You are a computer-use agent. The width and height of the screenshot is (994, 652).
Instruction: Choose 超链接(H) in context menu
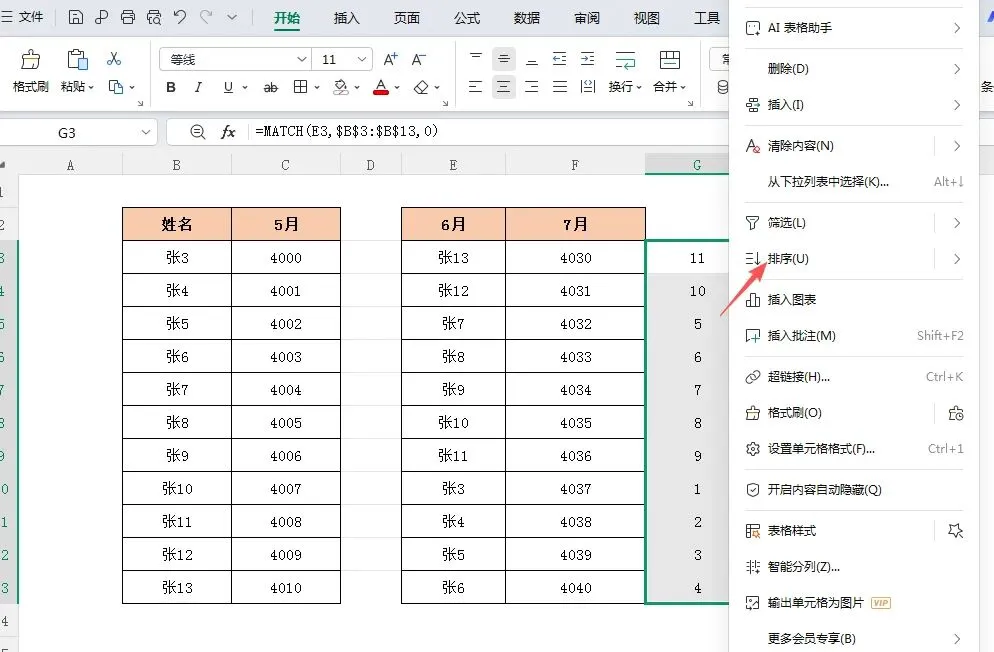[x=853, y=377]
